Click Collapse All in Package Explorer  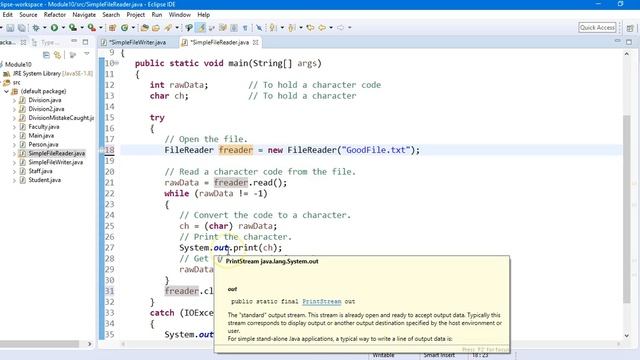(46, 55)
